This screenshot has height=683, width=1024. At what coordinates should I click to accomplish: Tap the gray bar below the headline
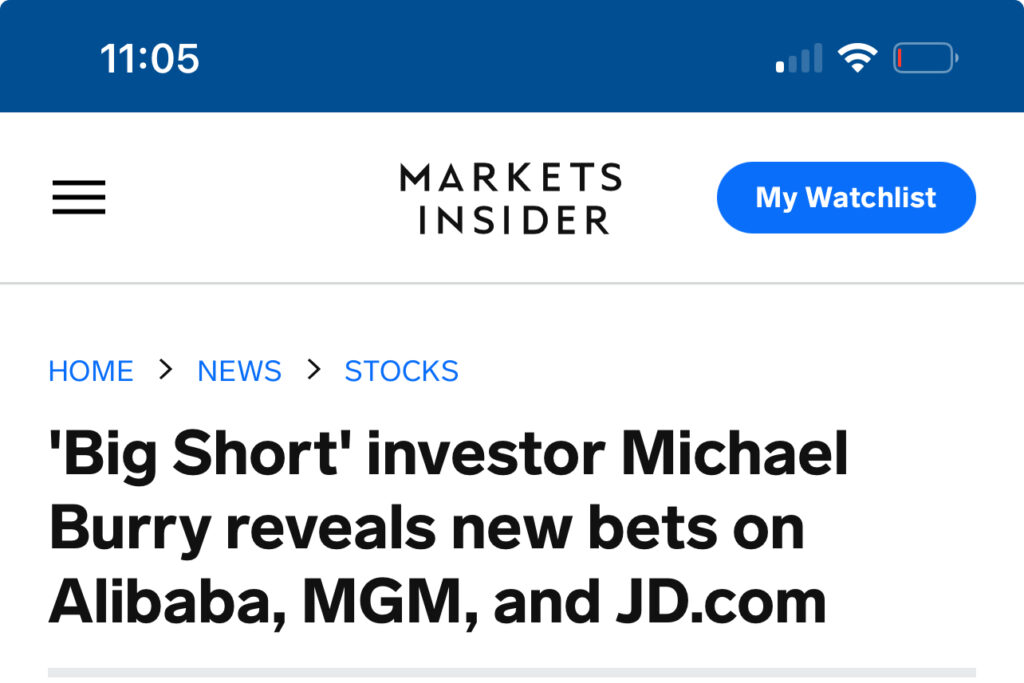coord(511,673)
